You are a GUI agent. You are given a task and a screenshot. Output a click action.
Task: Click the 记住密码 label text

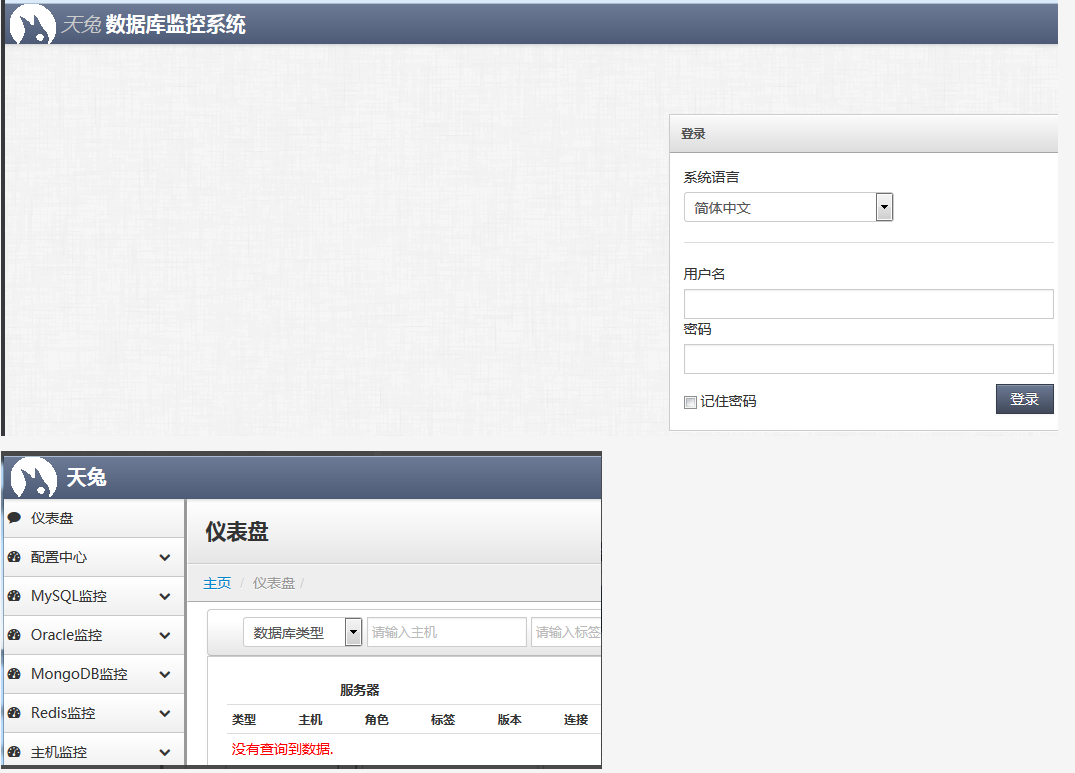(729, 402)
